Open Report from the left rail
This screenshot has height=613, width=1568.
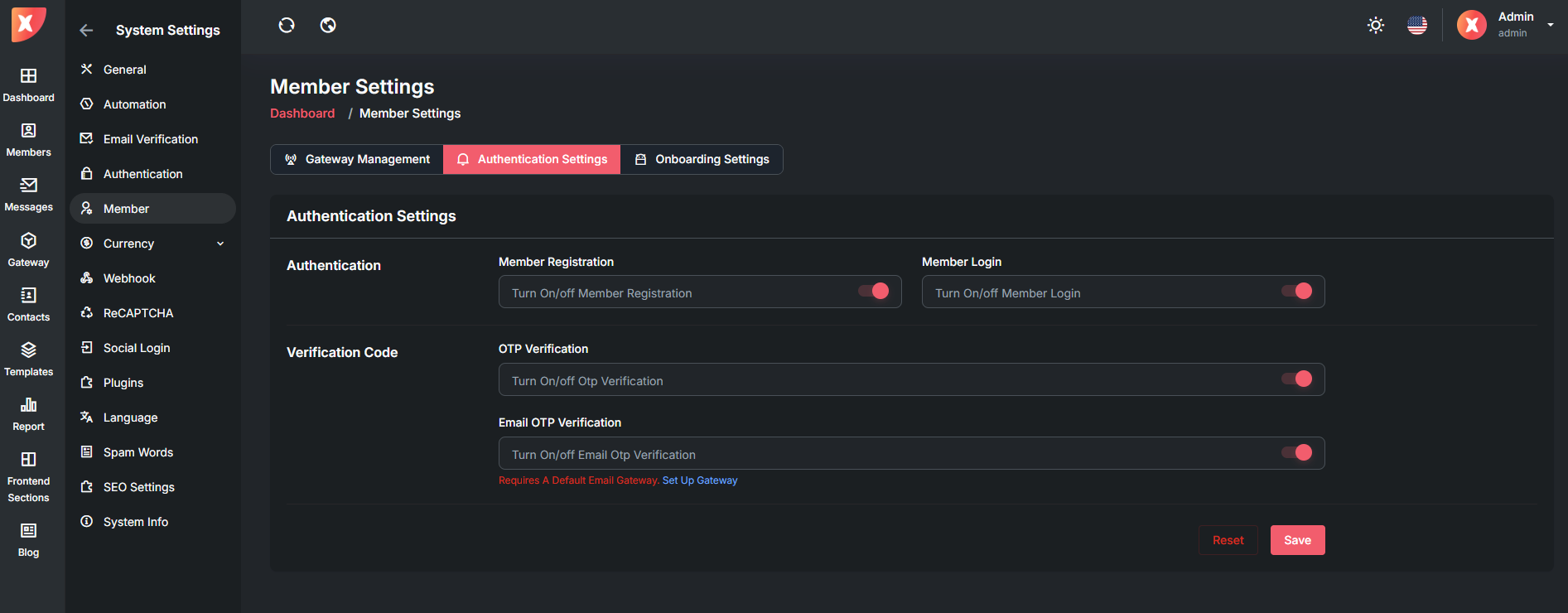pos(29,413)
